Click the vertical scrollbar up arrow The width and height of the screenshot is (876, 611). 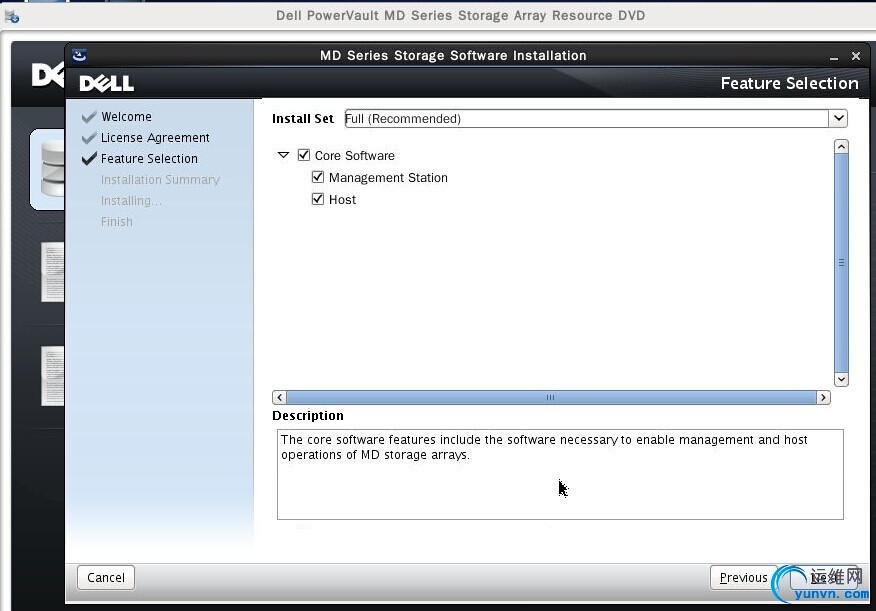point(841,147)
